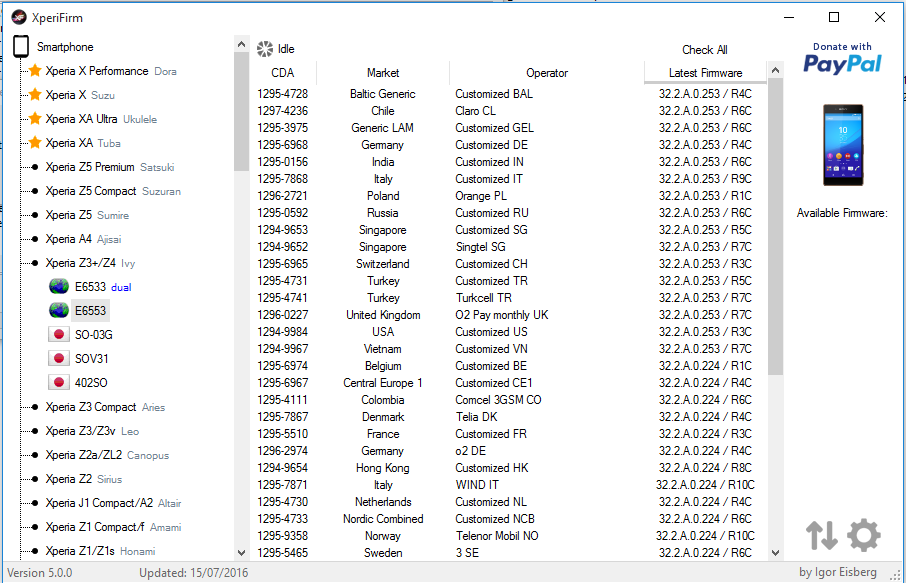The height and width of the screenshot is (583, 906).
Task: Click the star icon beside Xperia XA Tuba
Action: tap(35, 143)
